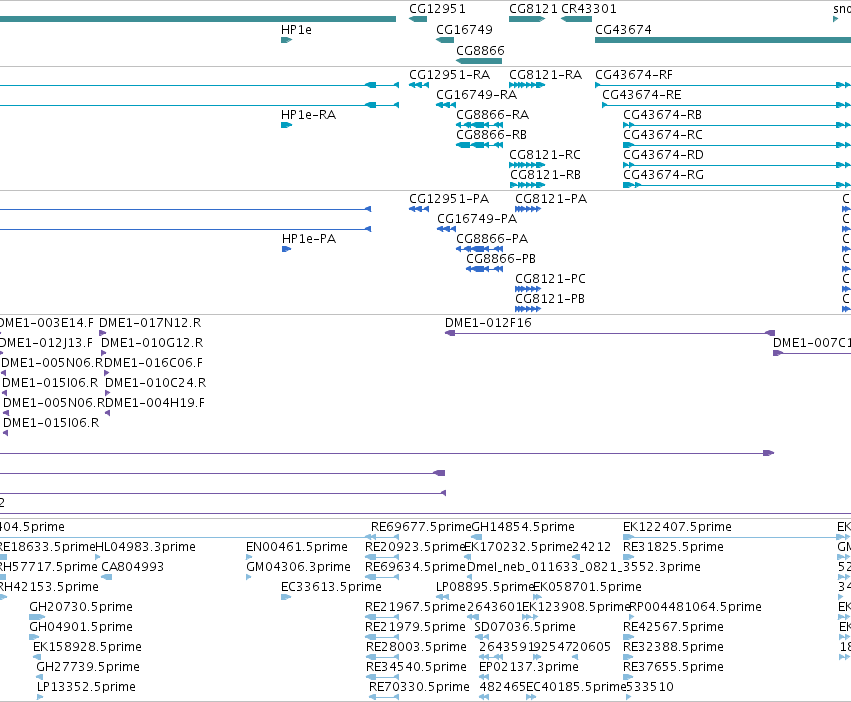The height and width of the screenshot is (702, 851).
Task: Click the RE34540.5prime EST
Action: coord(383,677)
